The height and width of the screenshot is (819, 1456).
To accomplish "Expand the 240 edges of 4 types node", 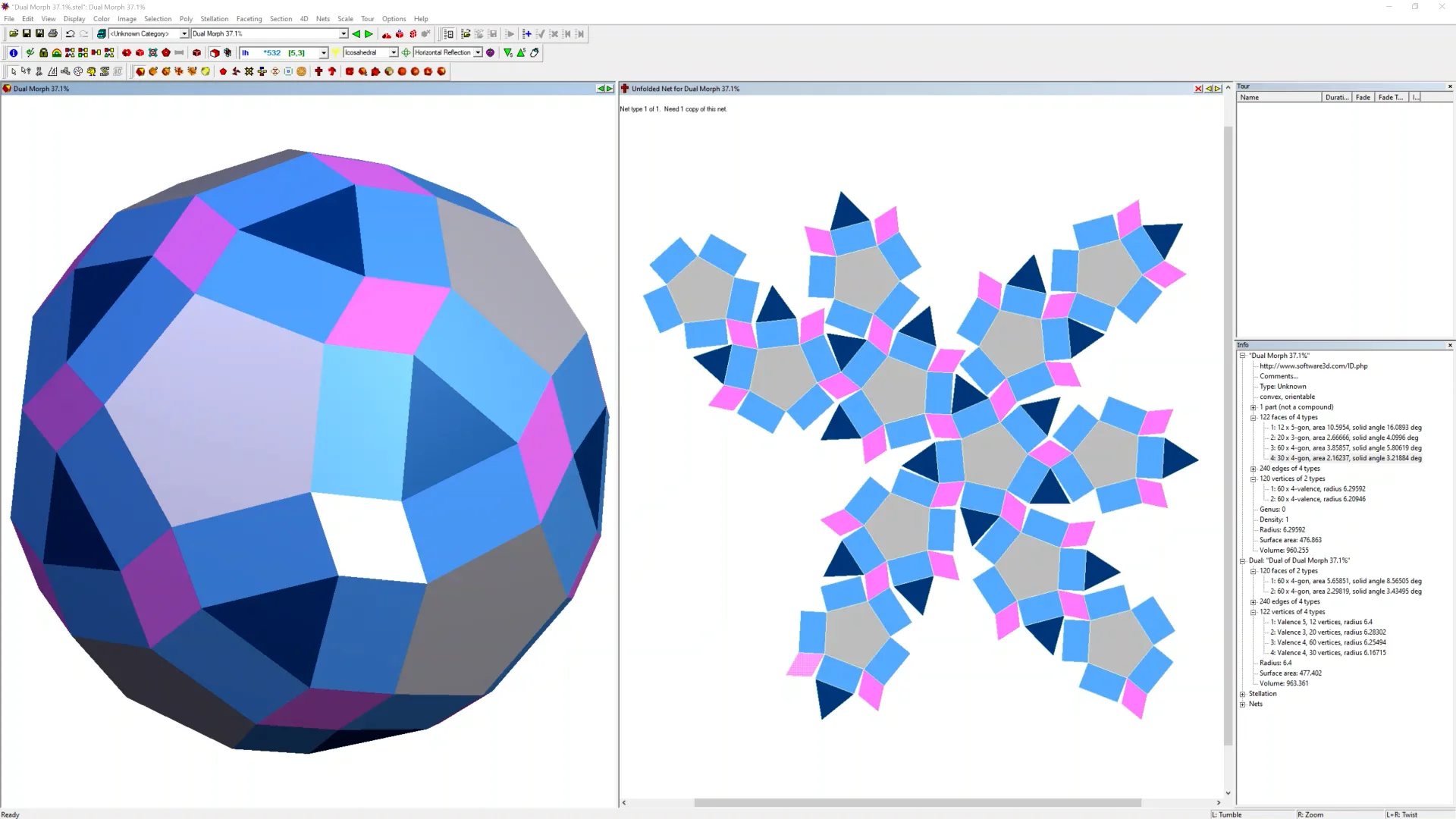I will pyautogui.click(x=1254, y=469).
